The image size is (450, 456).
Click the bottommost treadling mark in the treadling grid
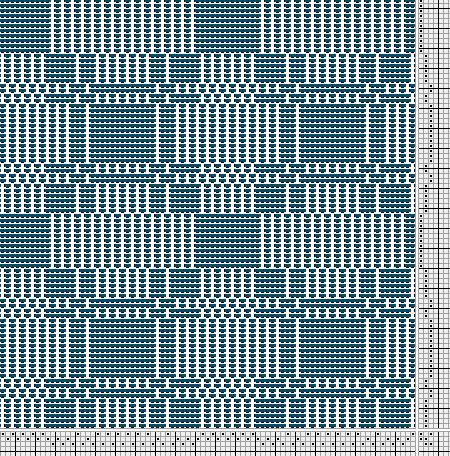[426, 426]
